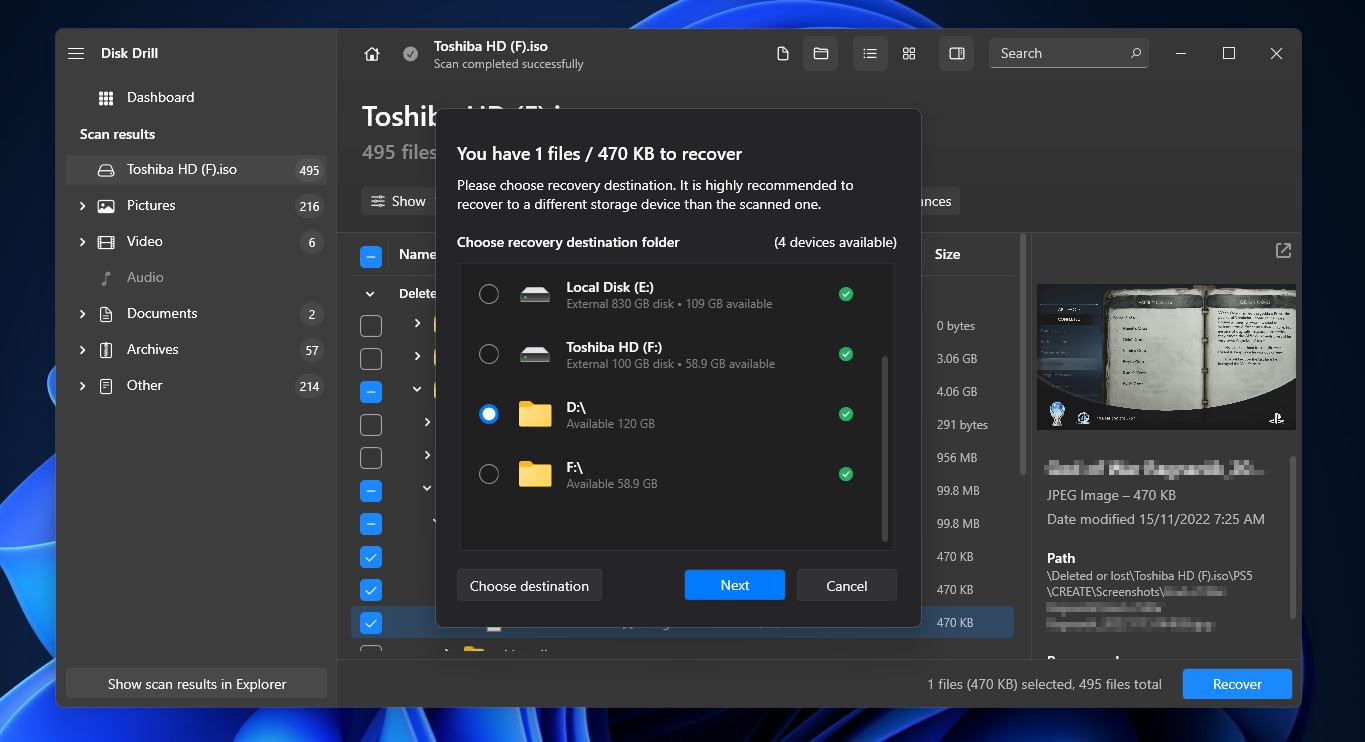This screenshot has height=742, width=1365.
Task: Click Cancel in recovery dialog
Action: [x=847, y=586]
